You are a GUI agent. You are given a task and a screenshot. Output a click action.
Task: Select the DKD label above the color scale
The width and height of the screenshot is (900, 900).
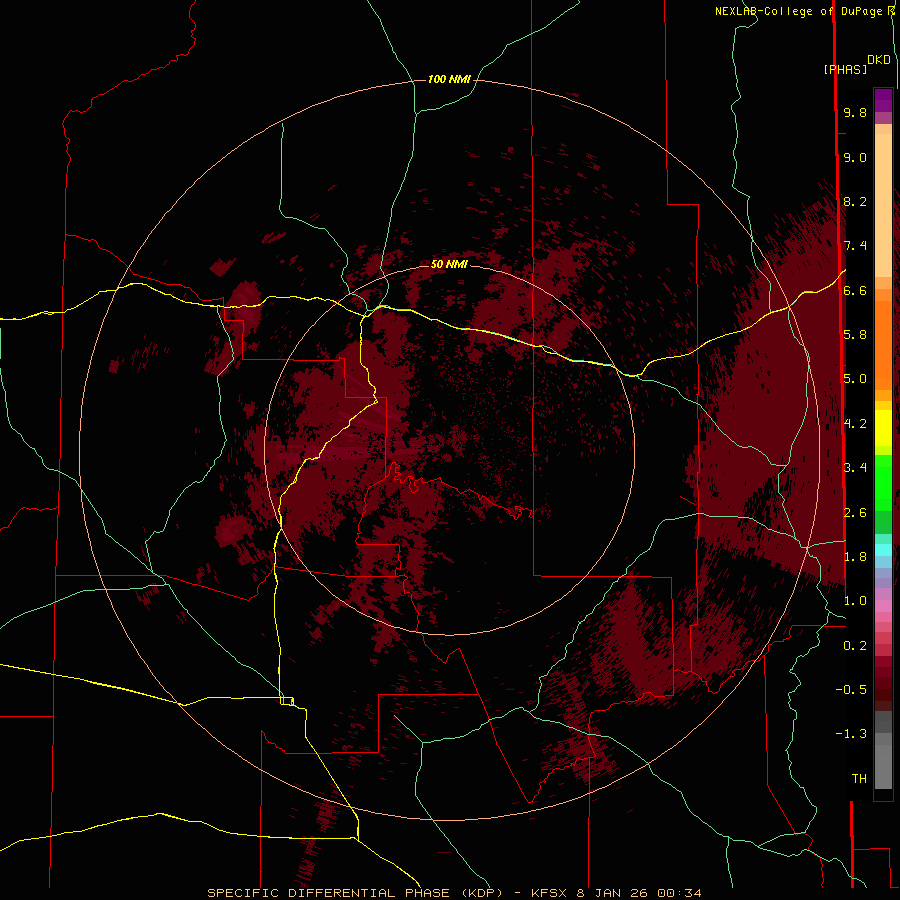click(879, 60)
